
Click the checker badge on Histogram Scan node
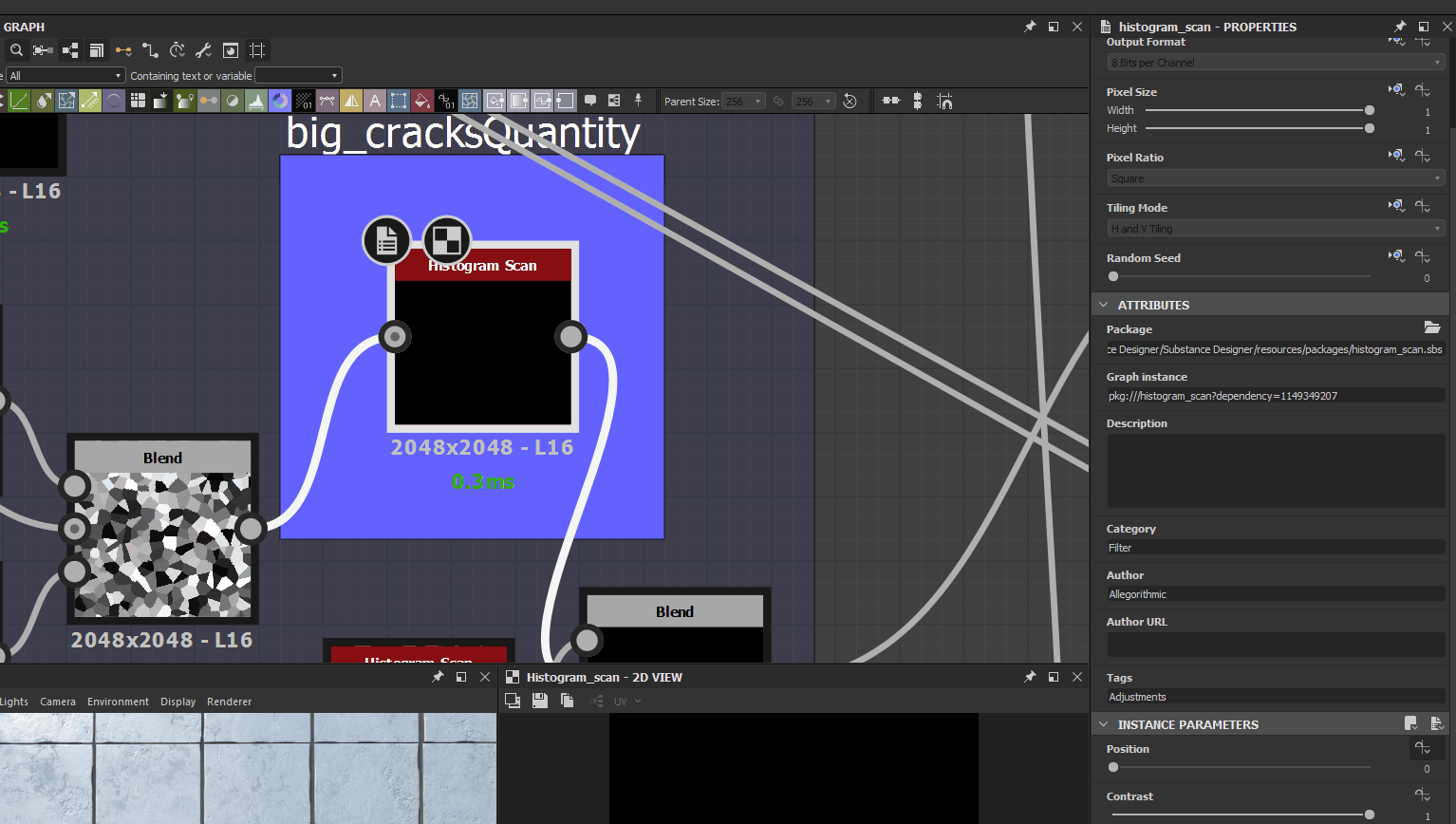[x=446, y=240]
